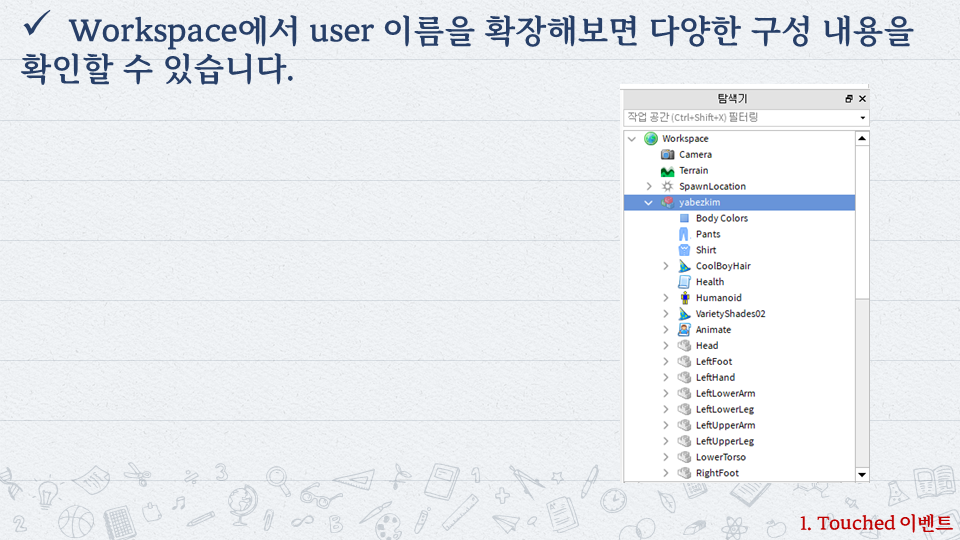The image size is (960, 540).
Task: Click the Health script icon
Action: (x=684, y=282)
